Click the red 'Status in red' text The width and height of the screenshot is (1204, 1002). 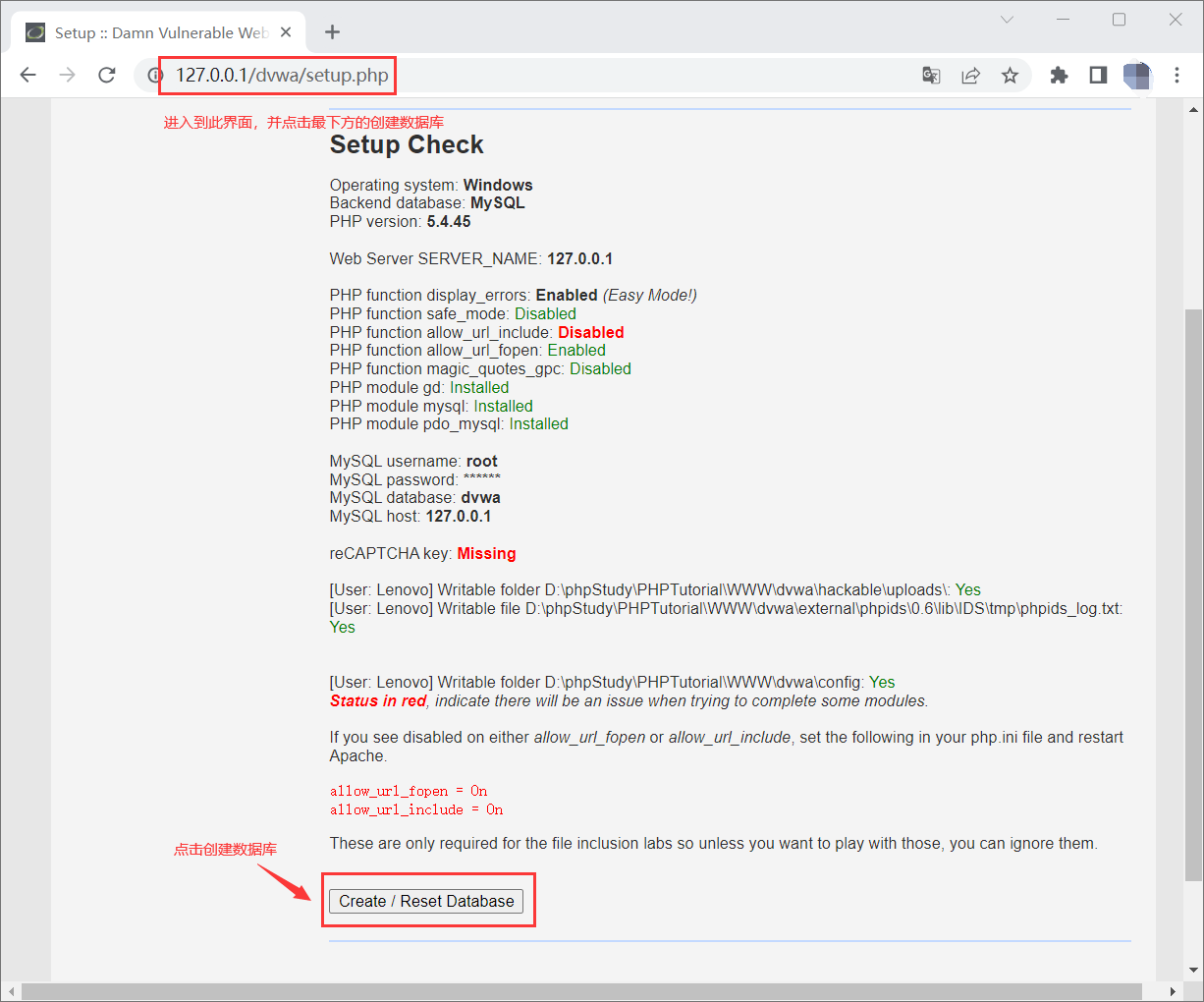[378, 700]
